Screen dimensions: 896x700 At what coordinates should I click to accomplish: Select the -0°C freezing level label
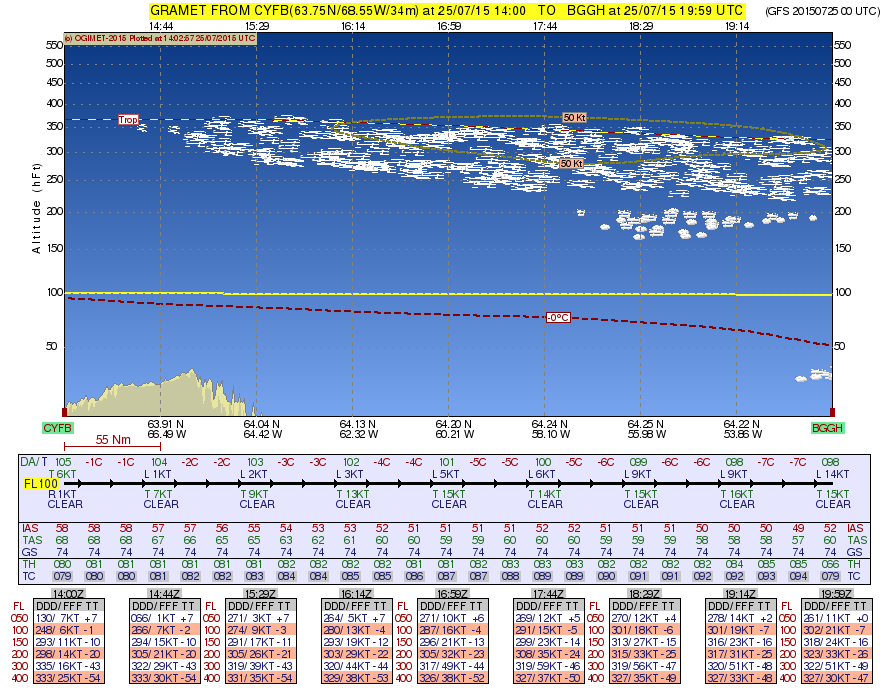[558, 317]
